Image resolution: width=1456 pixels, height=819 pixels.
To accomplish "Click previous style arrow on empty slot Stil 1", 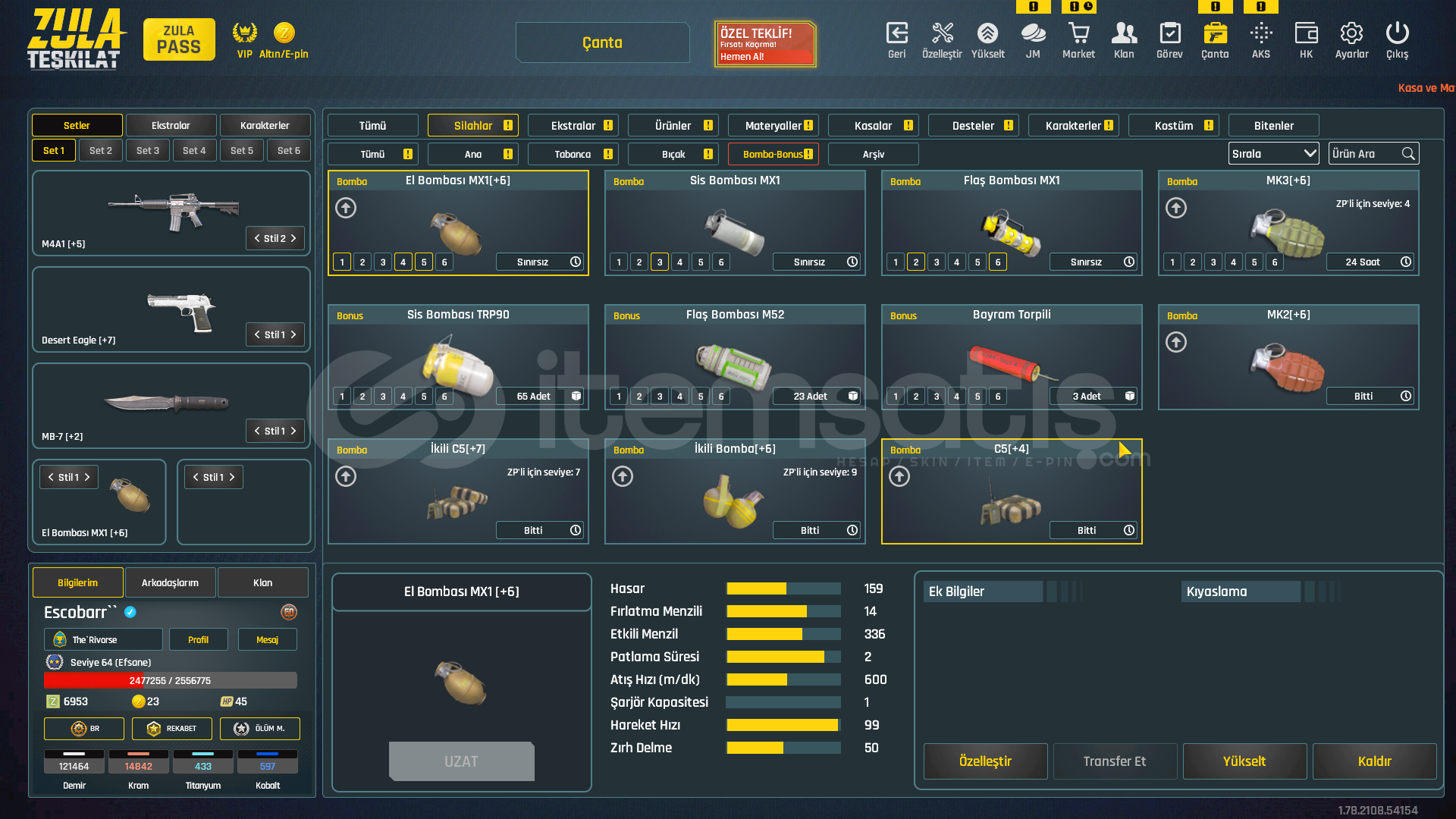I will (196, 477).
